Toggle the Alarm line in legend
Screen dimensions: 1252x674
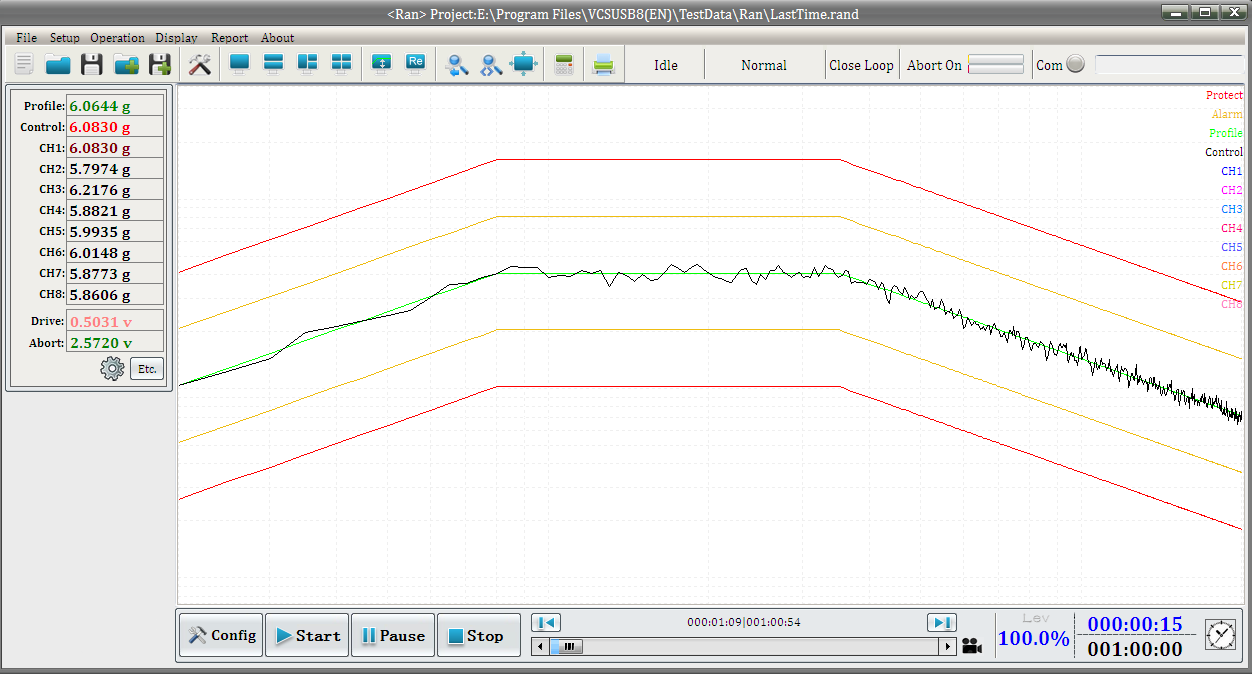pos(1227,114)
